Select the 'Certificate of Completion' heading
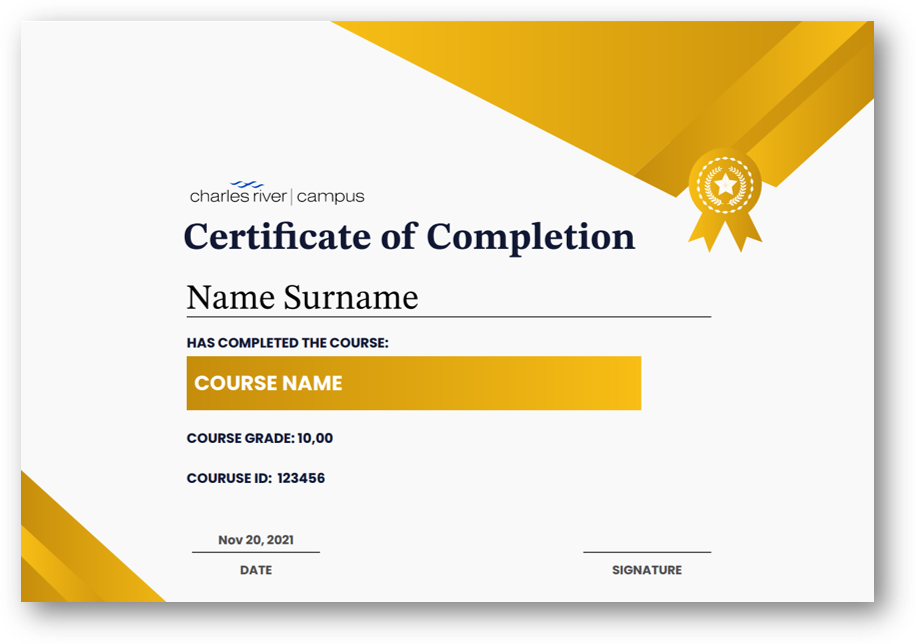Viewport: 916px width, 644px height. point(409,237)
